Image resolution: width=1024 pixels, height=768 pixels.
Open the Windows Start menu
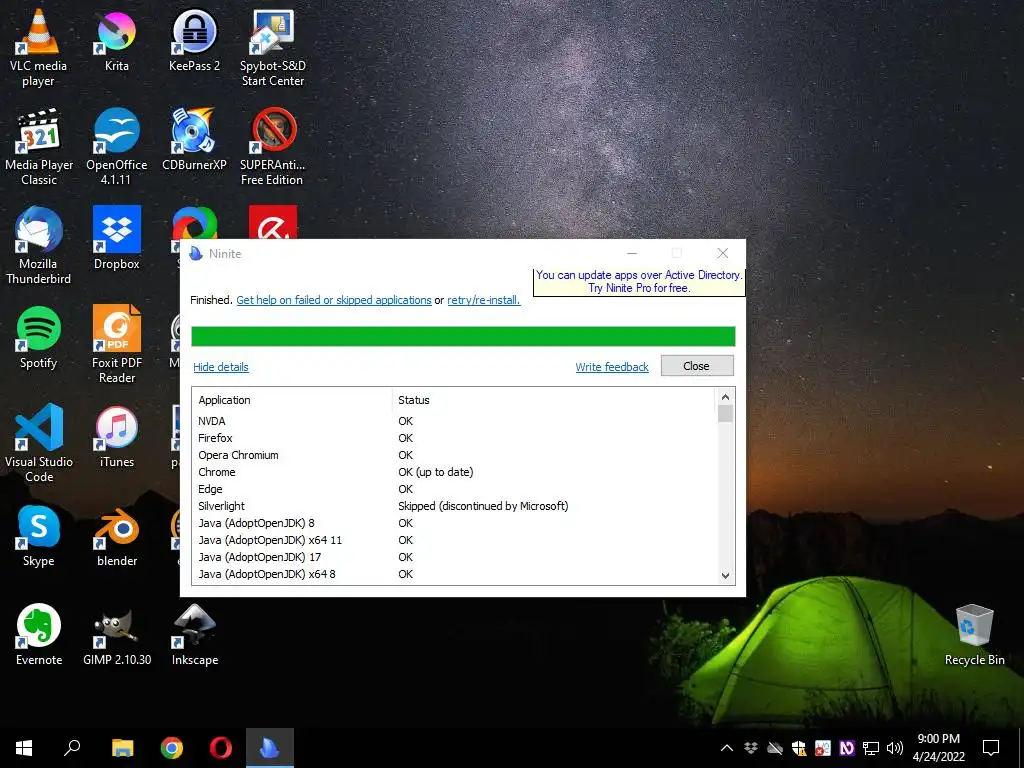24,748
